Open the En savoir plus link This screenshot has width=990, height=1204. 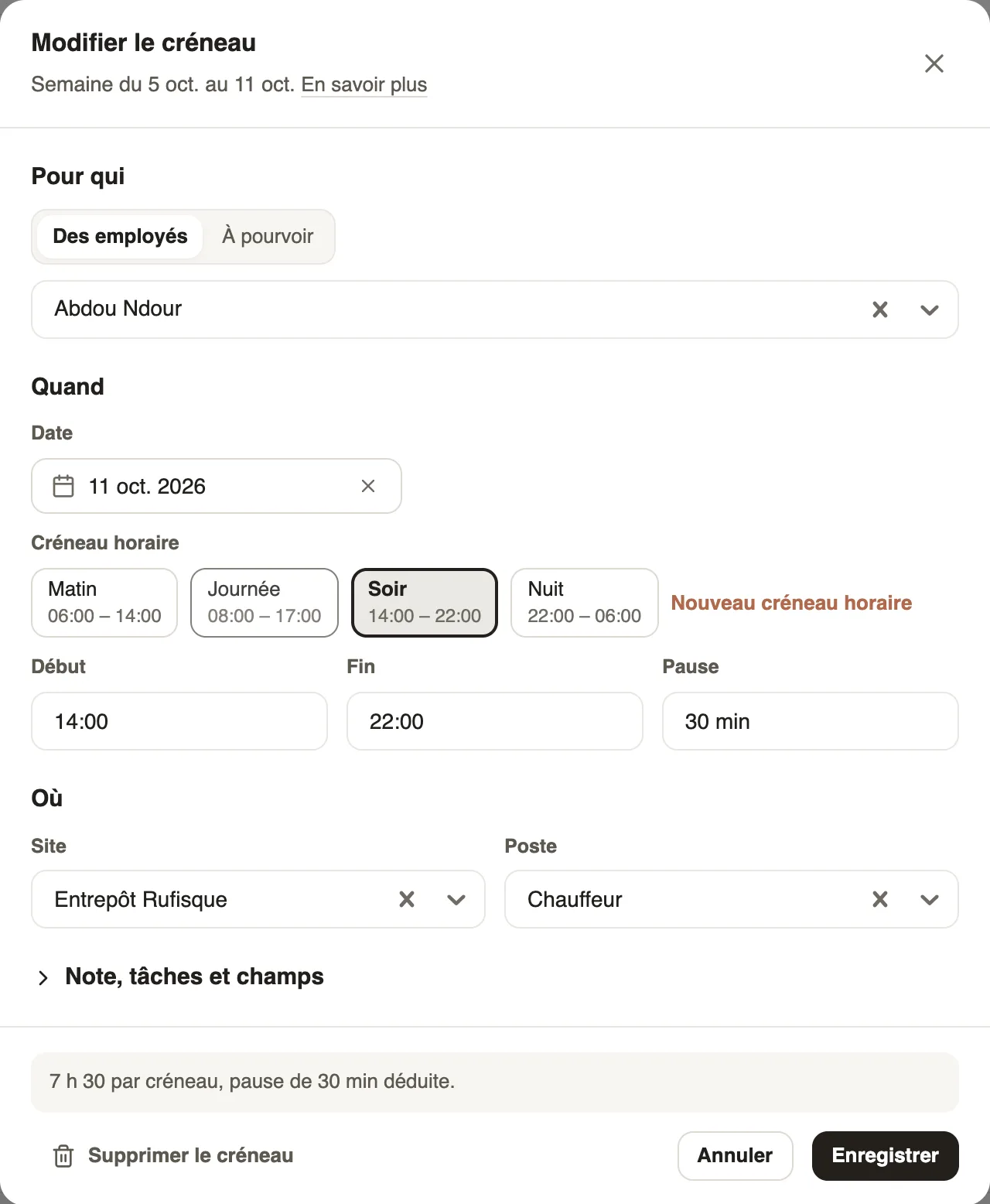364,84
